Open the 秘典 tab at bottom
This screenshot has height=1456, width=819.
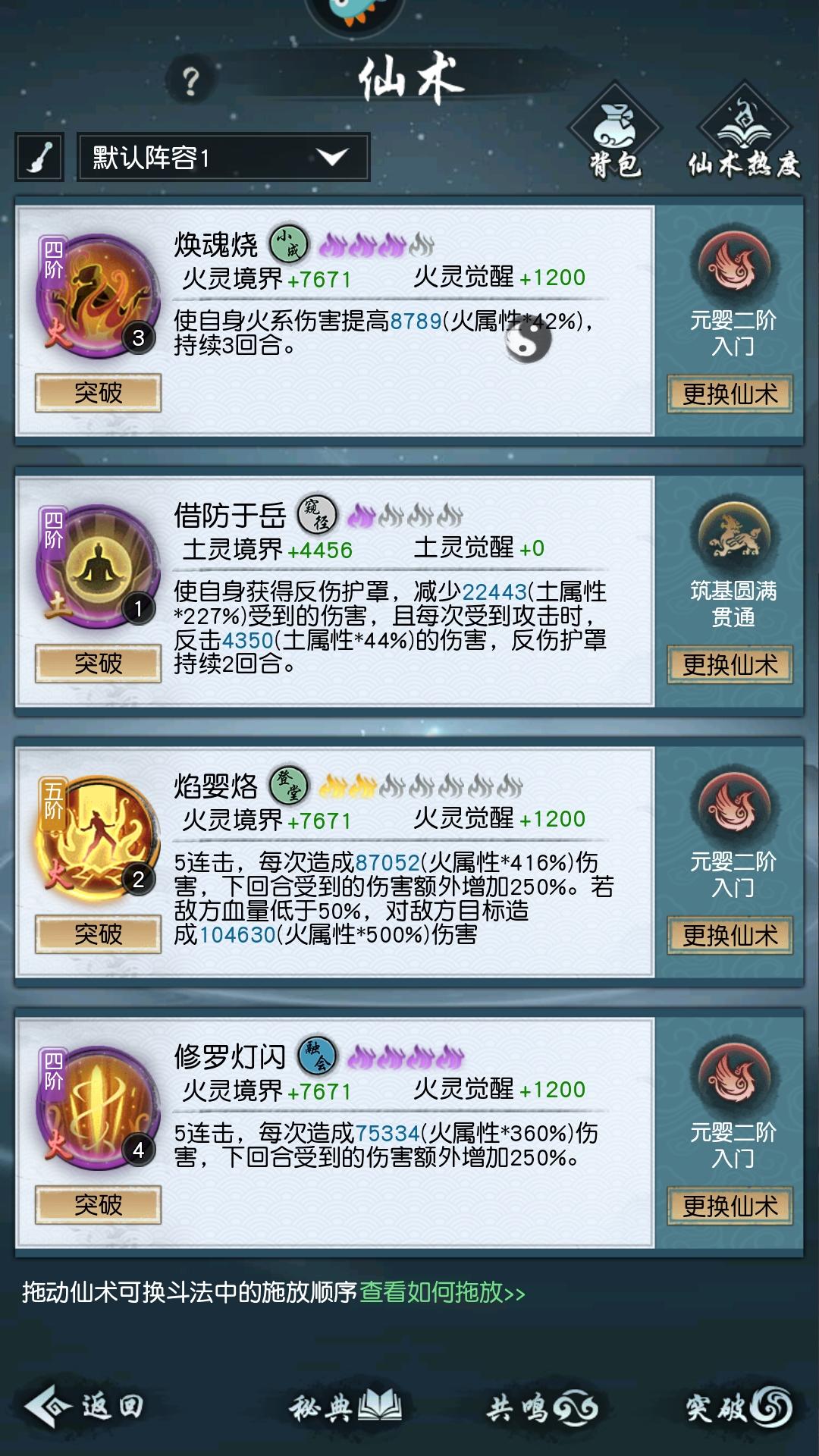coord(345,1408)
